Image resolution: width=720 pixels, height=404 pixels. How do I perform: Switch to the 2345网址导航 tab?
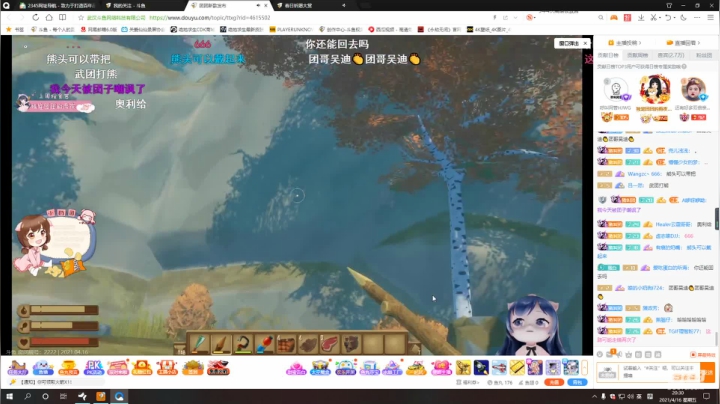tap(56, 6)
